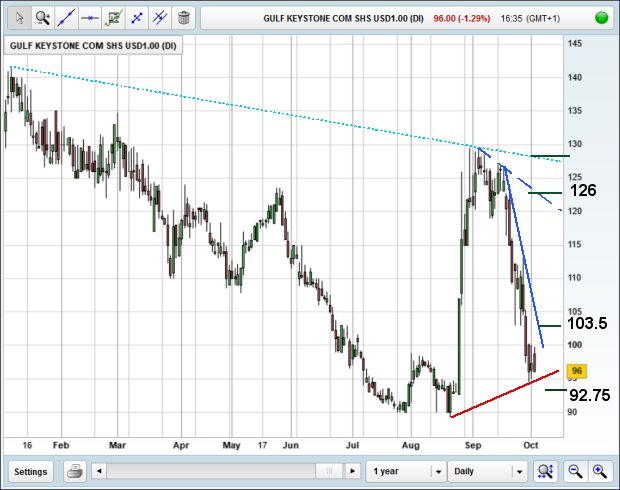The height and width of the screenshot is (490, 620).
Task: Click the Sep label on time axis
Action: tap(473, 445)
